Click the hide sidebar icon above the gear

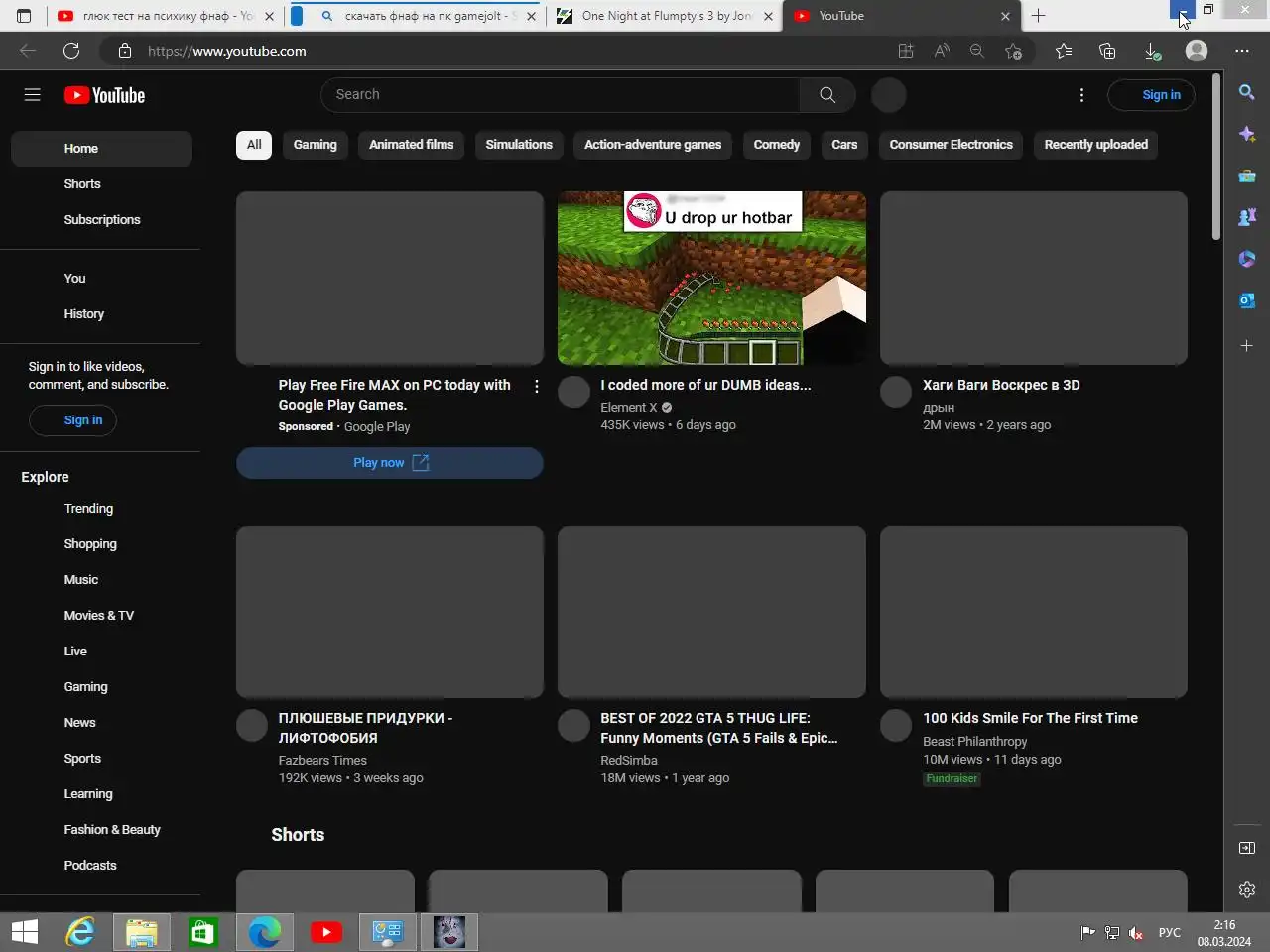pyautogui.click(x=1247, y=848)
